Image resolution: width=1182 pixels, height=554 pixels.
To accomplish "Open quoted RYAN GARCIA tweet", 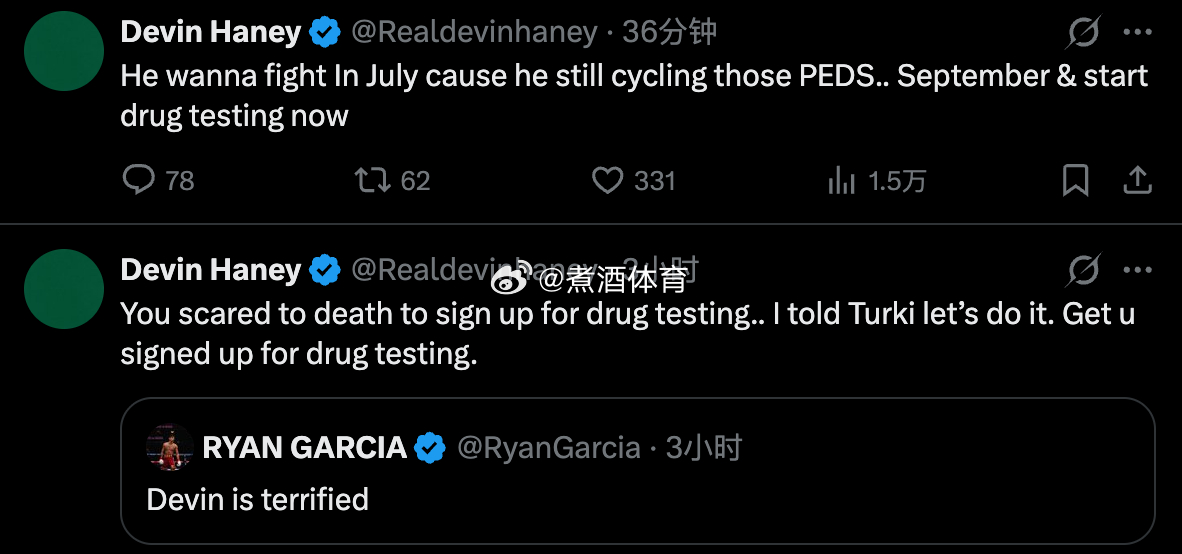I will 637,498.
